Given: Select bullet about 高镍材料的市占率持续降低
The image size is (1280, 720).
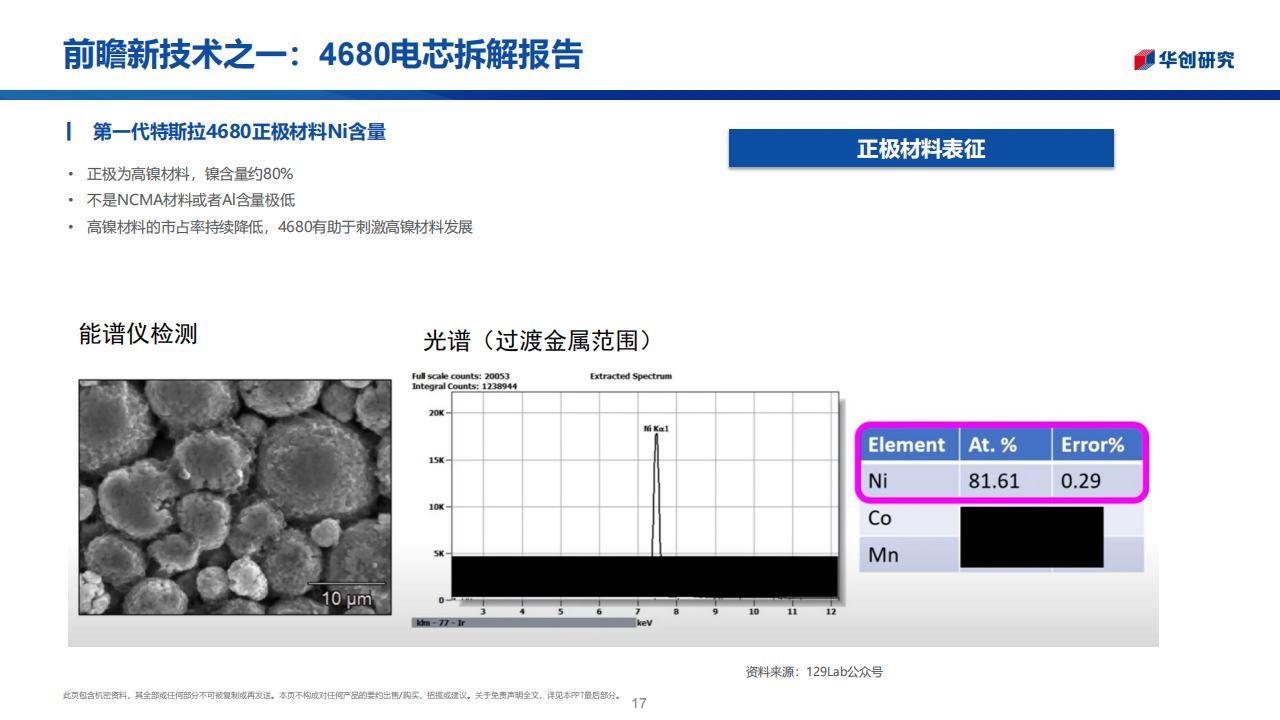Looking at the screenshot, I should tap(280, 227).
